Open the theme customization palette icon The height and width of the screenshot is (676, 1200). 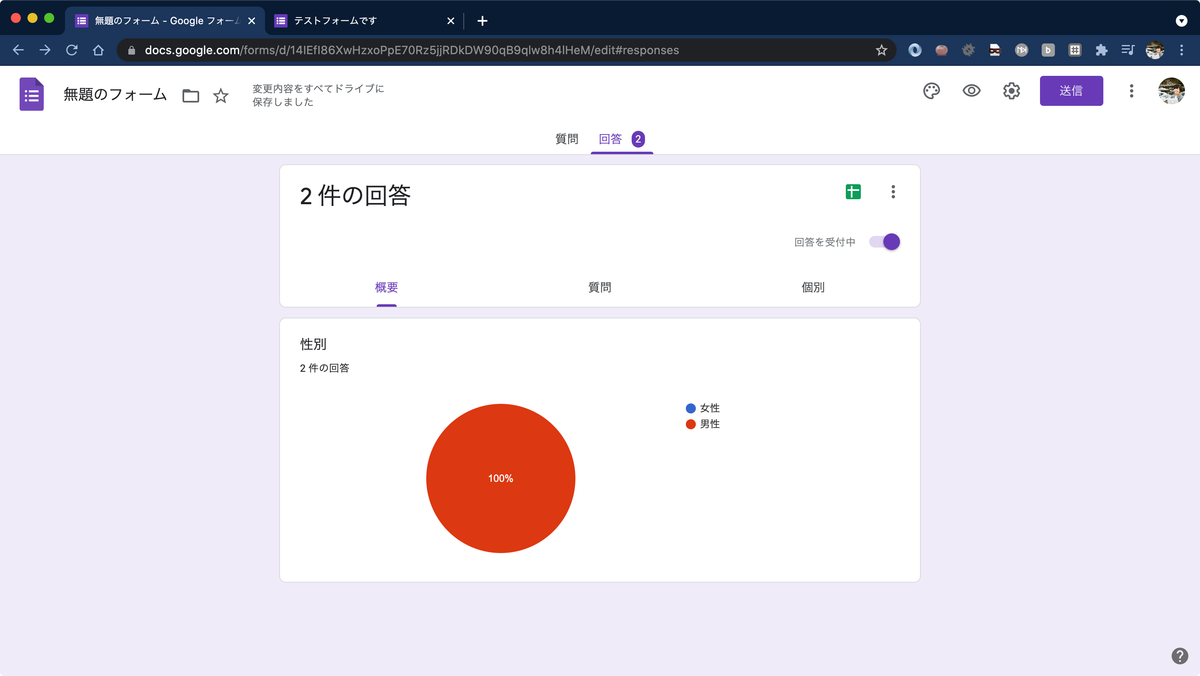(x=931, y=91)
